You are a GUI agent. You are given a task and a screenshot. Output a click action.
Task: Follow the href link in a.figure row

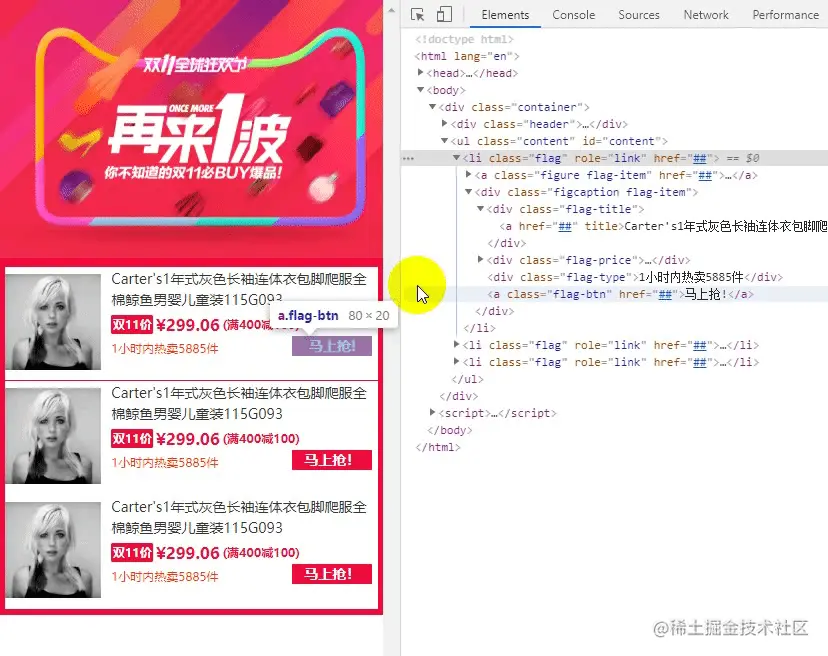pos(705,175)
